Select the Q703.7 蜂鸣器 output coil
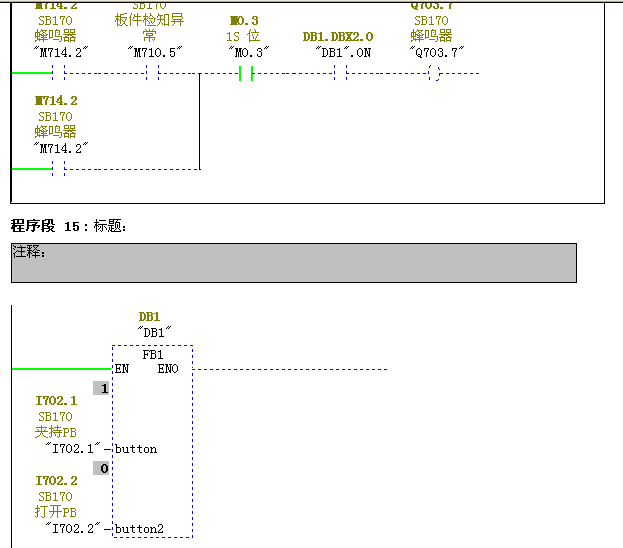 click(x=433, y=73)
